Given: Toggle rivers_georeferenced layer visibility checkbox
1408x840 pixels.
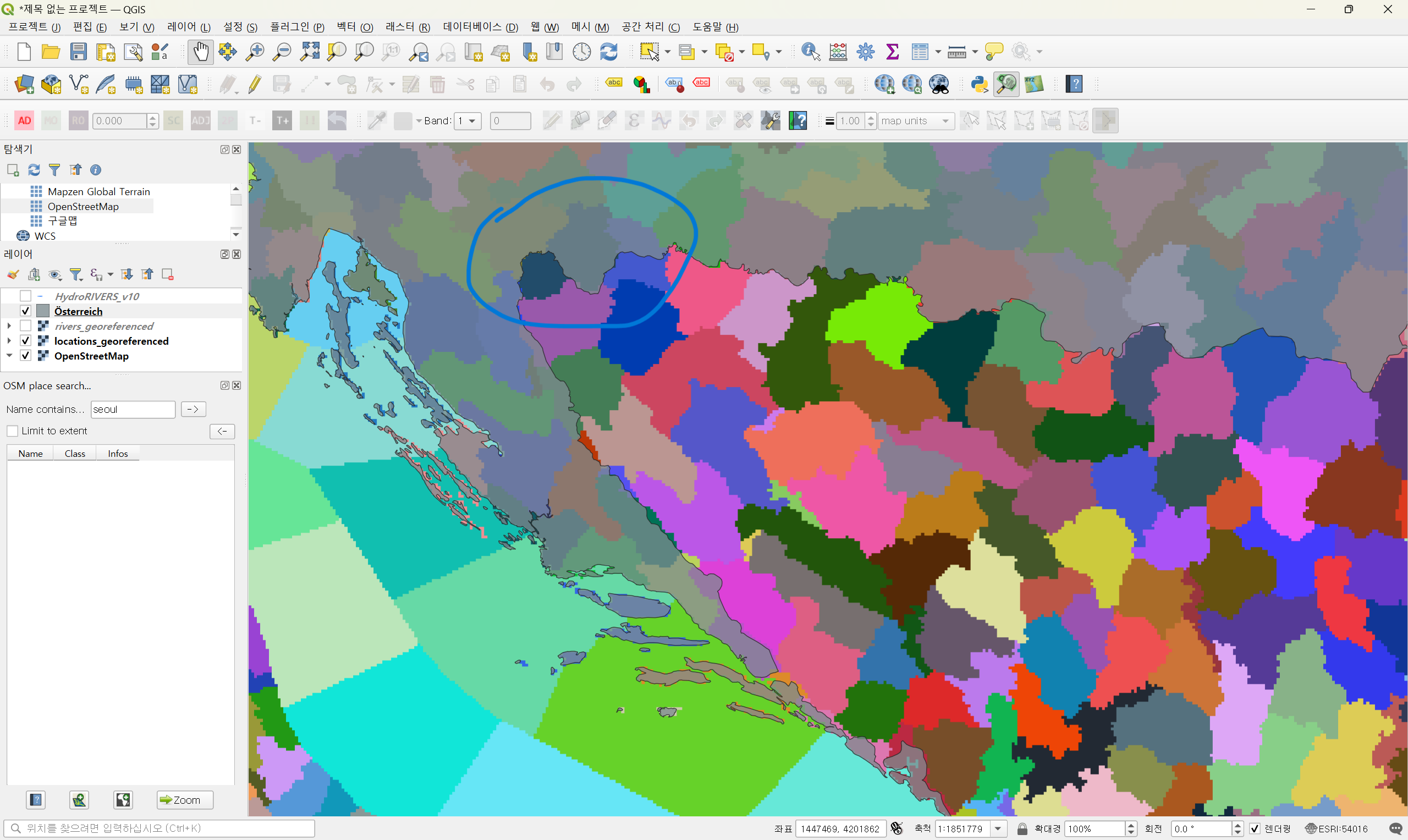Looking at the screenshot, I should pos(25,325).
